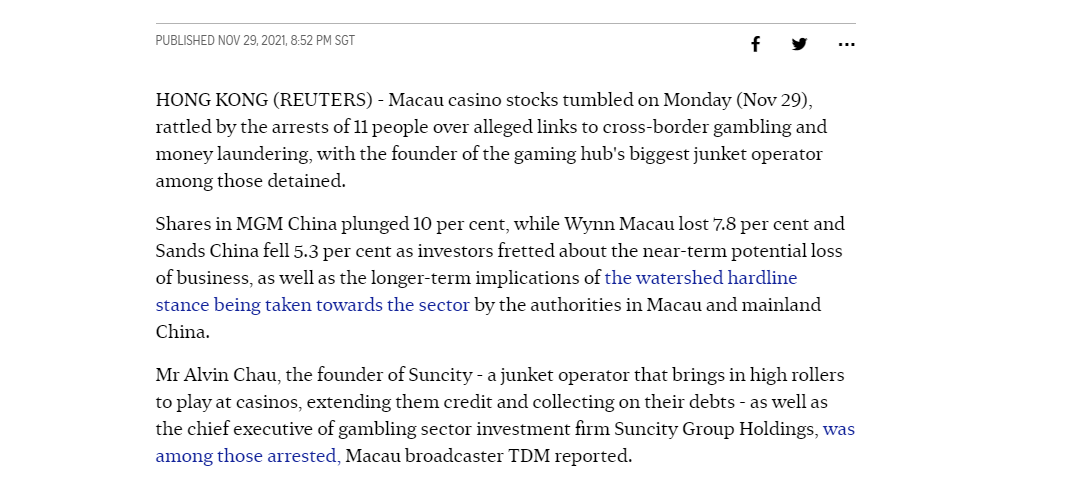The image size is (1090, 487).
Task: Click the "Suncity Group Holdings" text
Action: pos(716,429)
